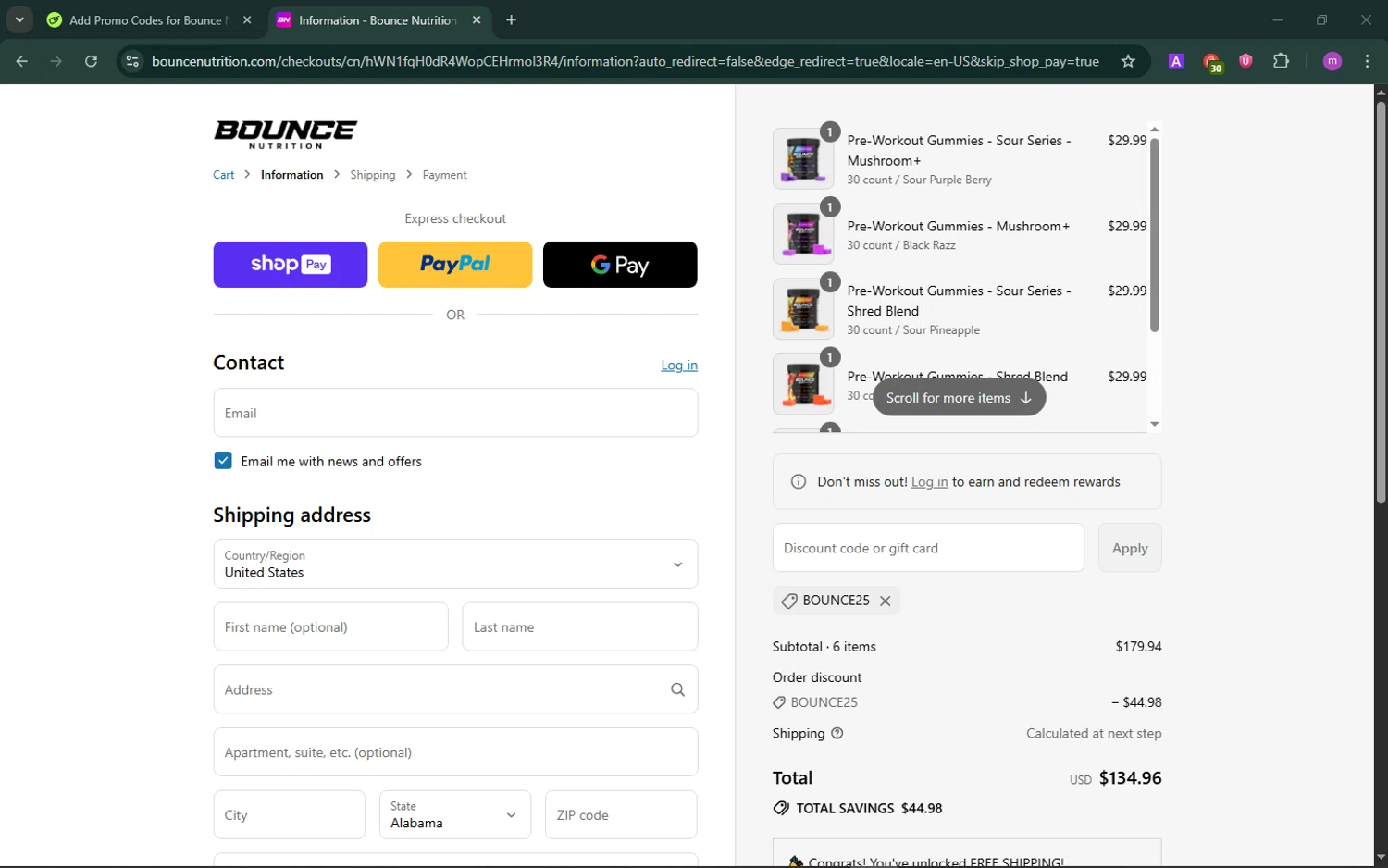Click BOUNCE25 label under Order discount
This screenshot has width=1388, height=868.
tap(824, 702)
